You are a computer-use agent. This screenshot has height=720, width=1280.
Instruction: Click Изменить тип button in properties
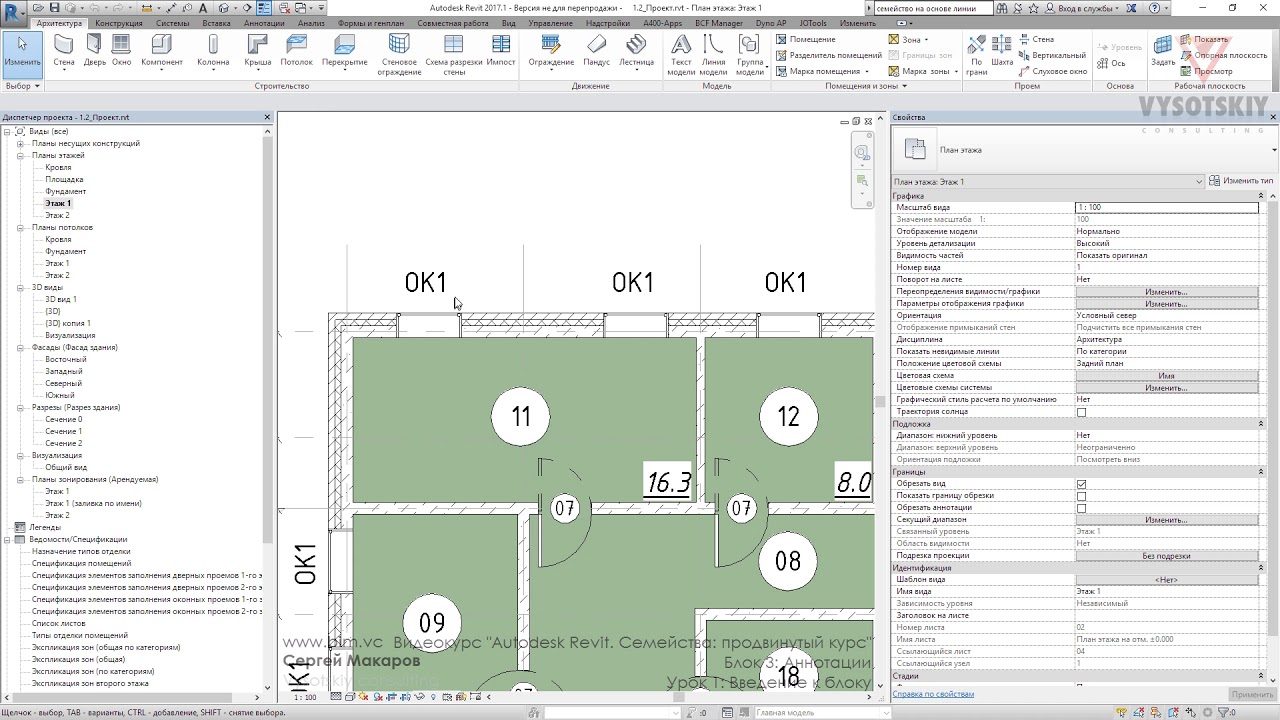[1241, 181]
